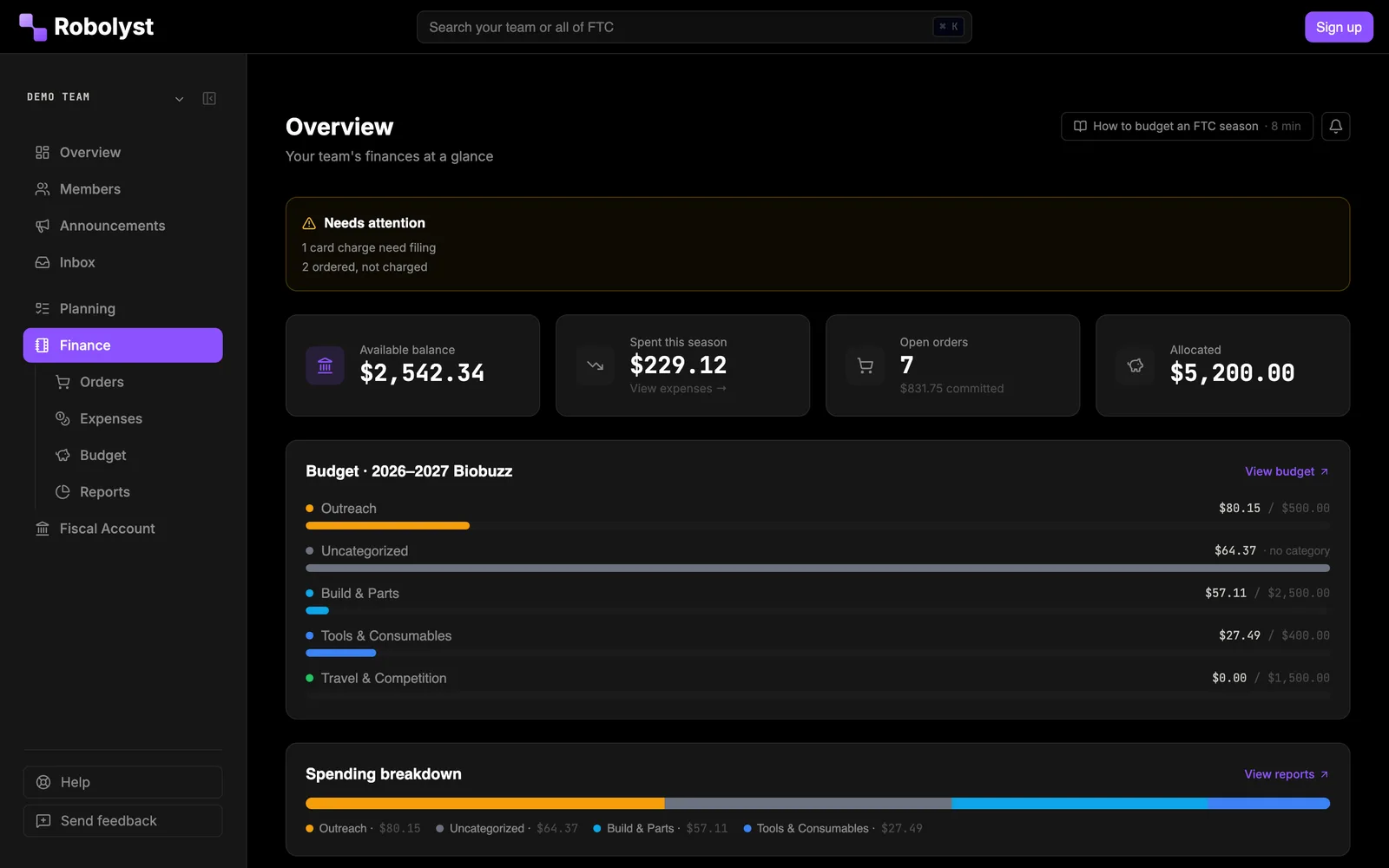The image size is (1389, 868).
Task: Click the Open orders count 7
Action: [906, 365]
